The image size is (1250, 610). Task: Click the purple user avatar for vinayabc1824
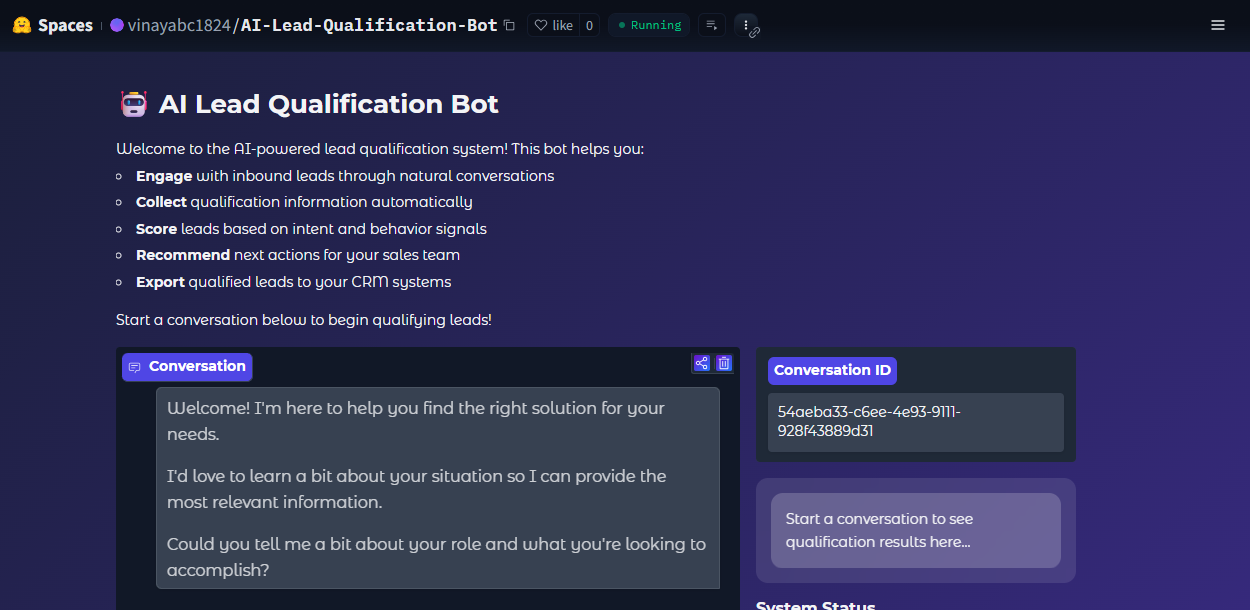(x=117, y=25)
